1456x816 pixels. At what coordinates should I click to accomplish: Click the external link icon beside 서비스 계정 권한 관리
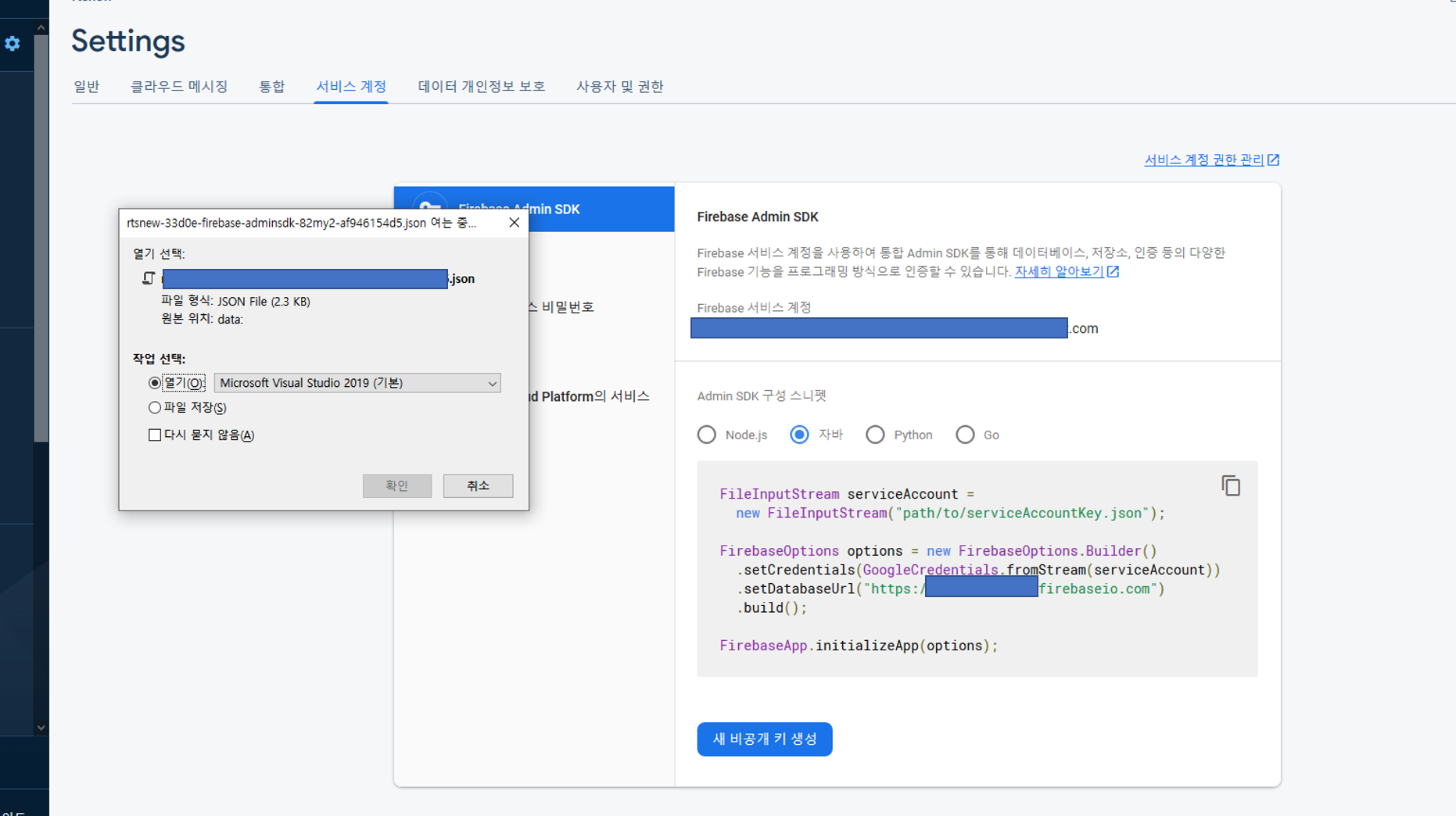(1274, 159)
